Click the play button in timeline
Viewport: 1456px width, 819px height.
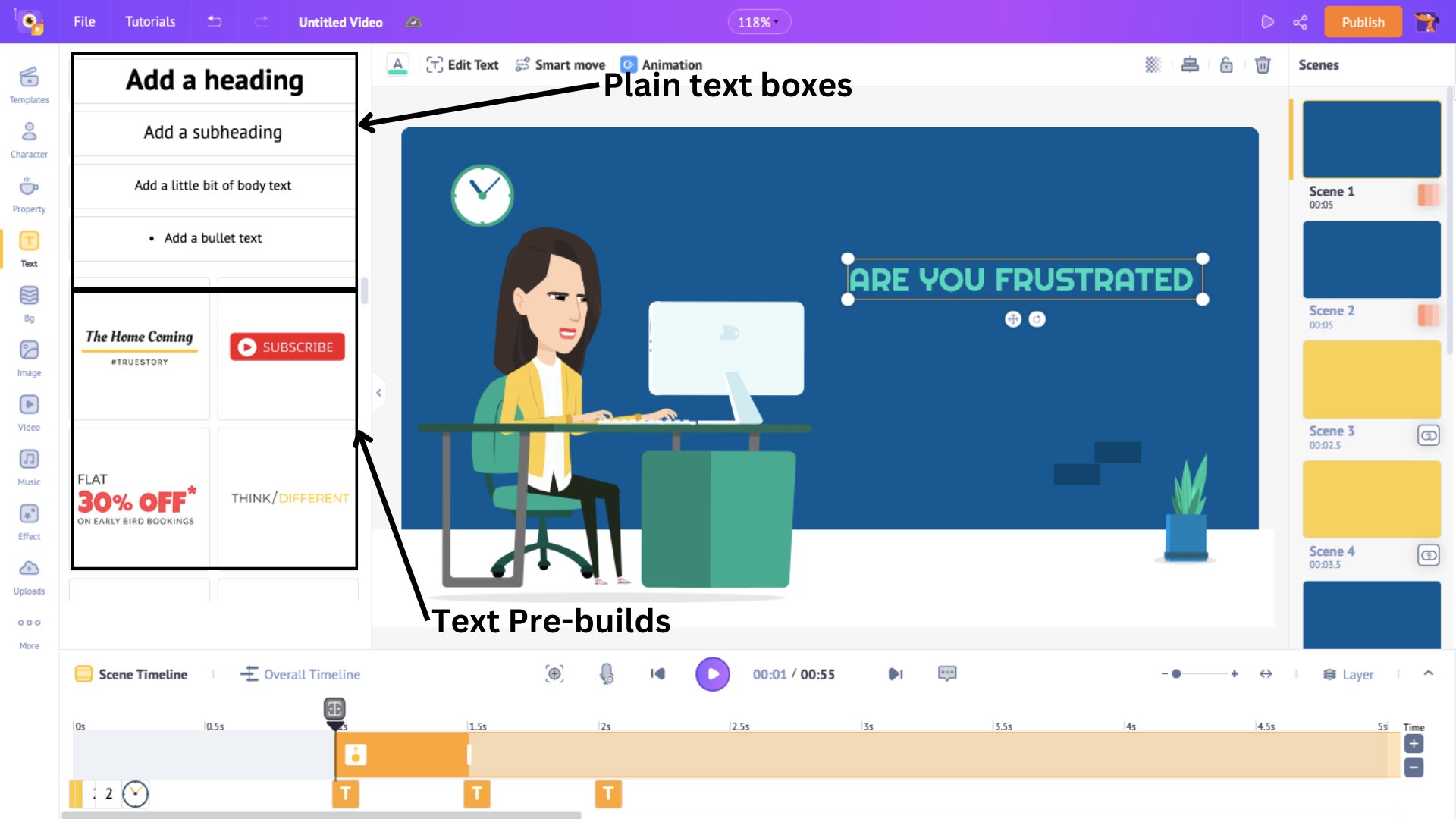coord(714,674)
